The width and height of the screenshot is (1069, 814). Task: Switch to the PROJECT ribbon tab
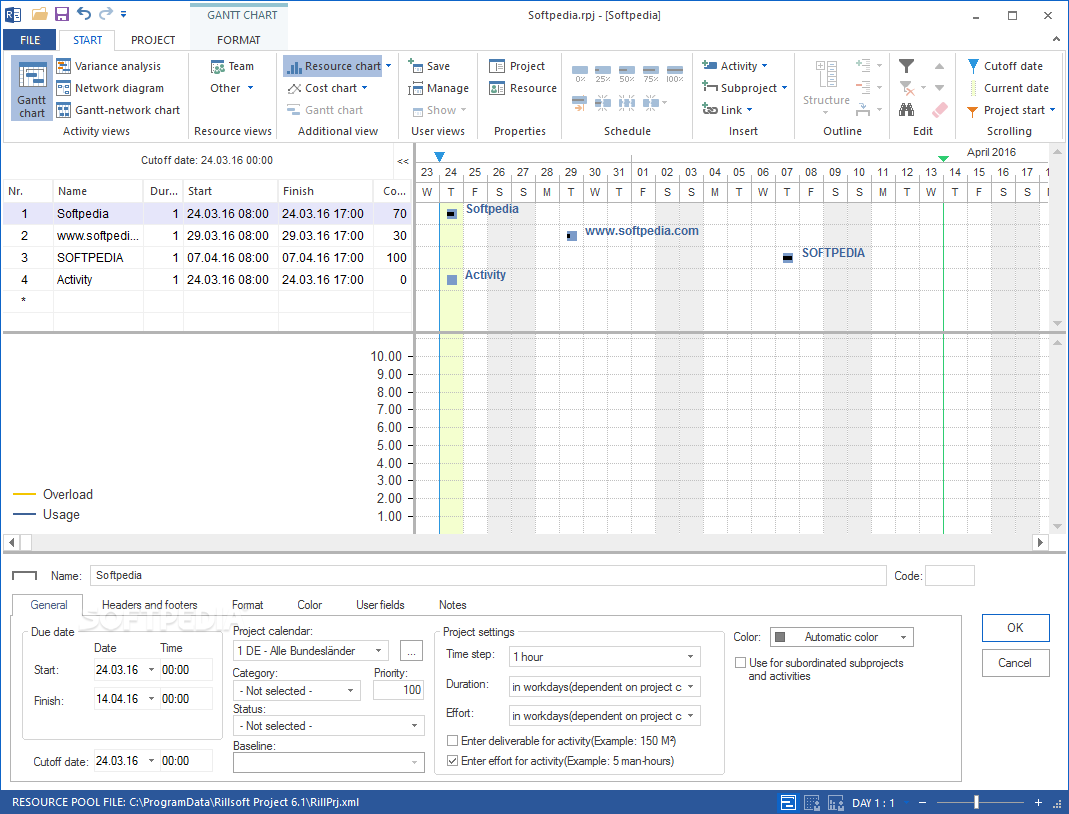(153, 40)
